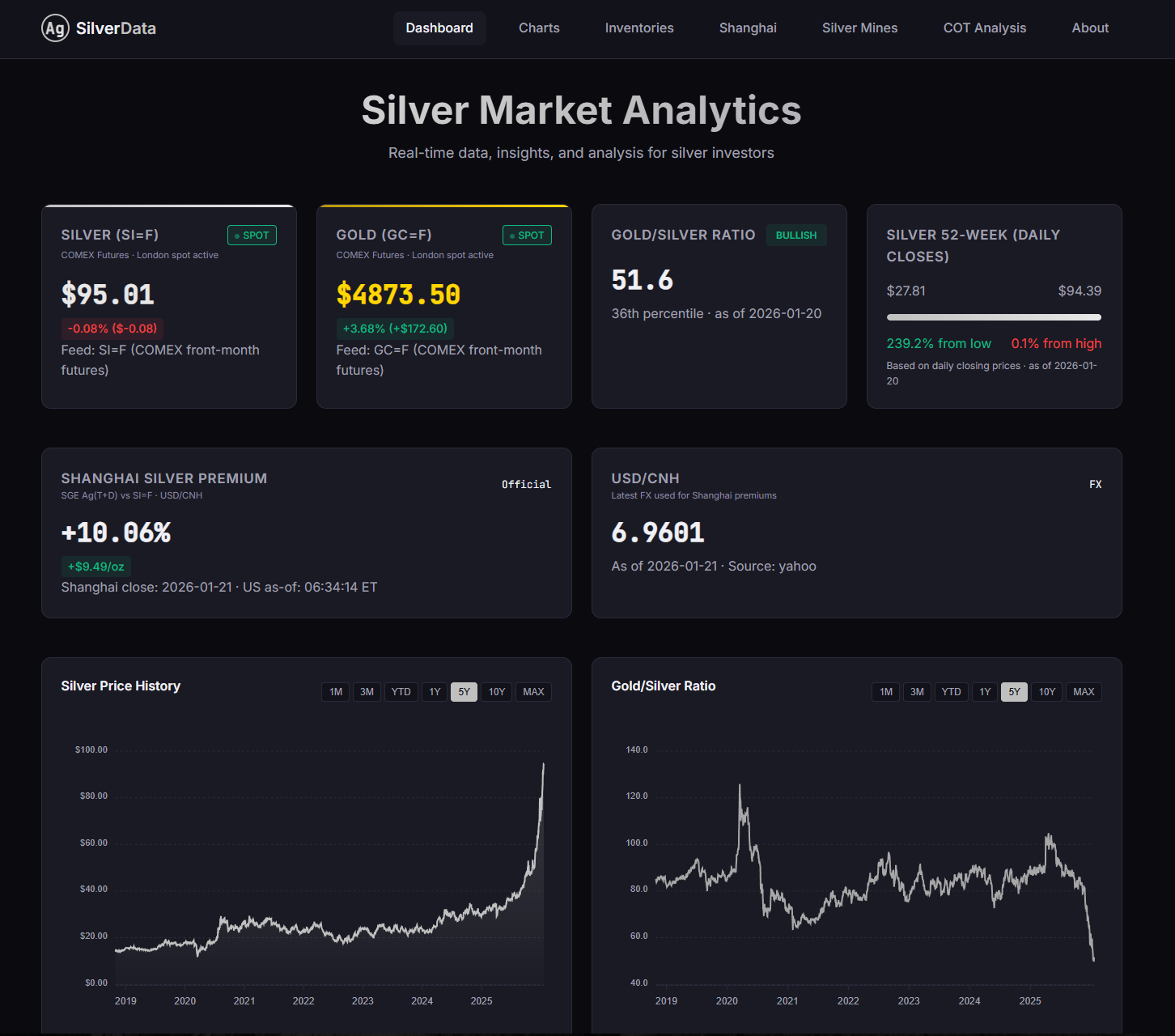Screen dimensions: 1175x1036
Task: Set Silver Price History range to 1M
Action: click(336, 692)
